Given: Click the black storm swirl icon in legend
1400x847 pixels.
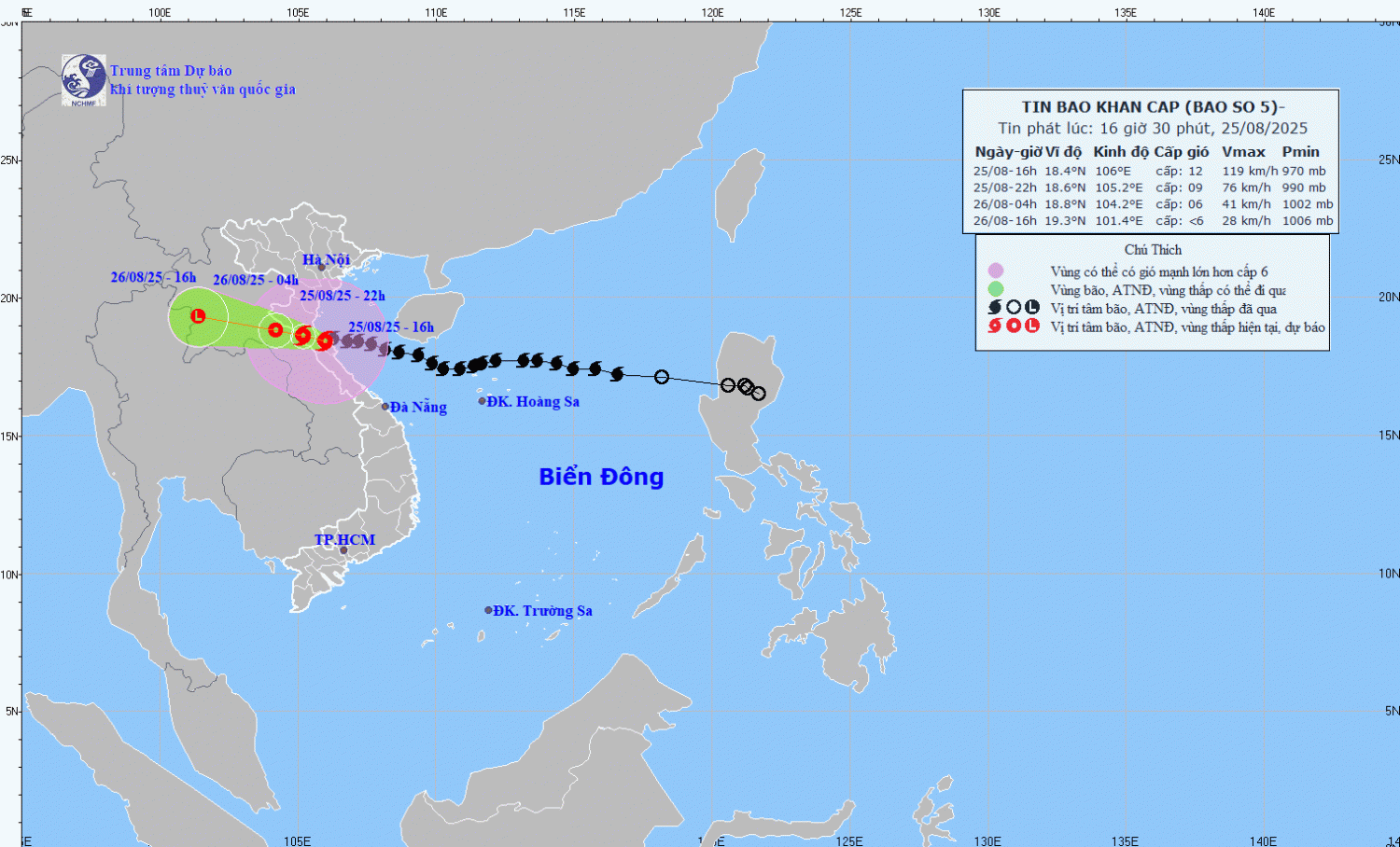Looking at the screenshot, I should [995, 308].
